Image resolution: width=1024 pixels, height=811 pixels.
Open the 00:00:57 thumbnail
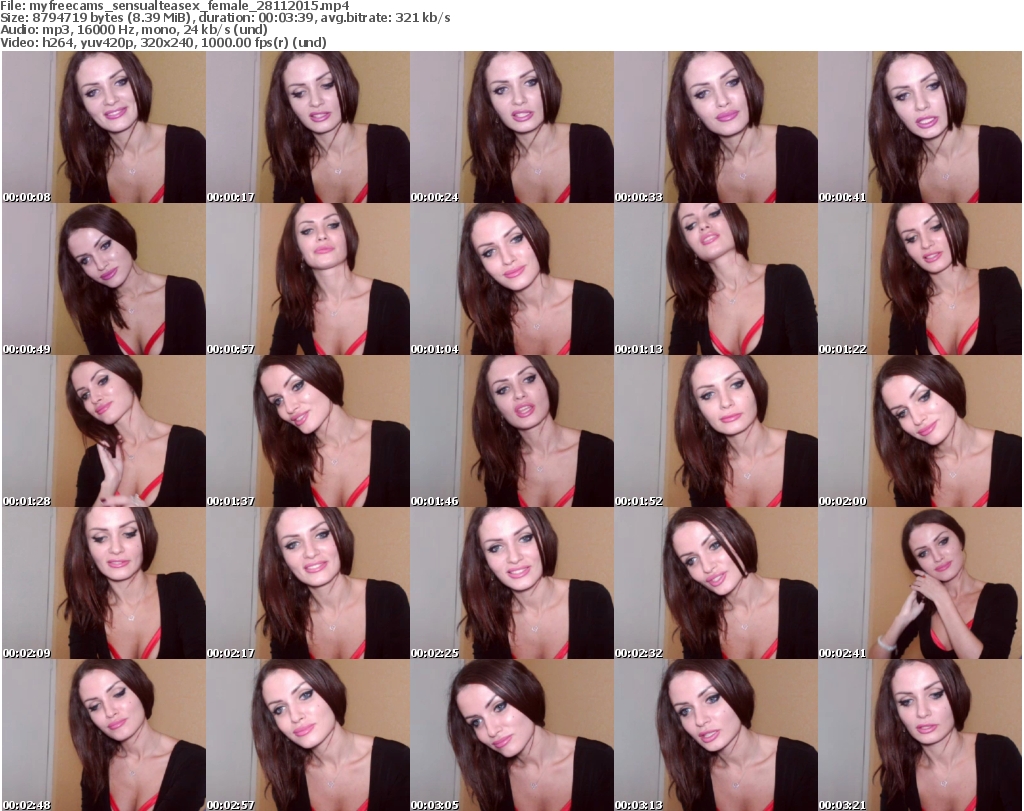(308, 279)
